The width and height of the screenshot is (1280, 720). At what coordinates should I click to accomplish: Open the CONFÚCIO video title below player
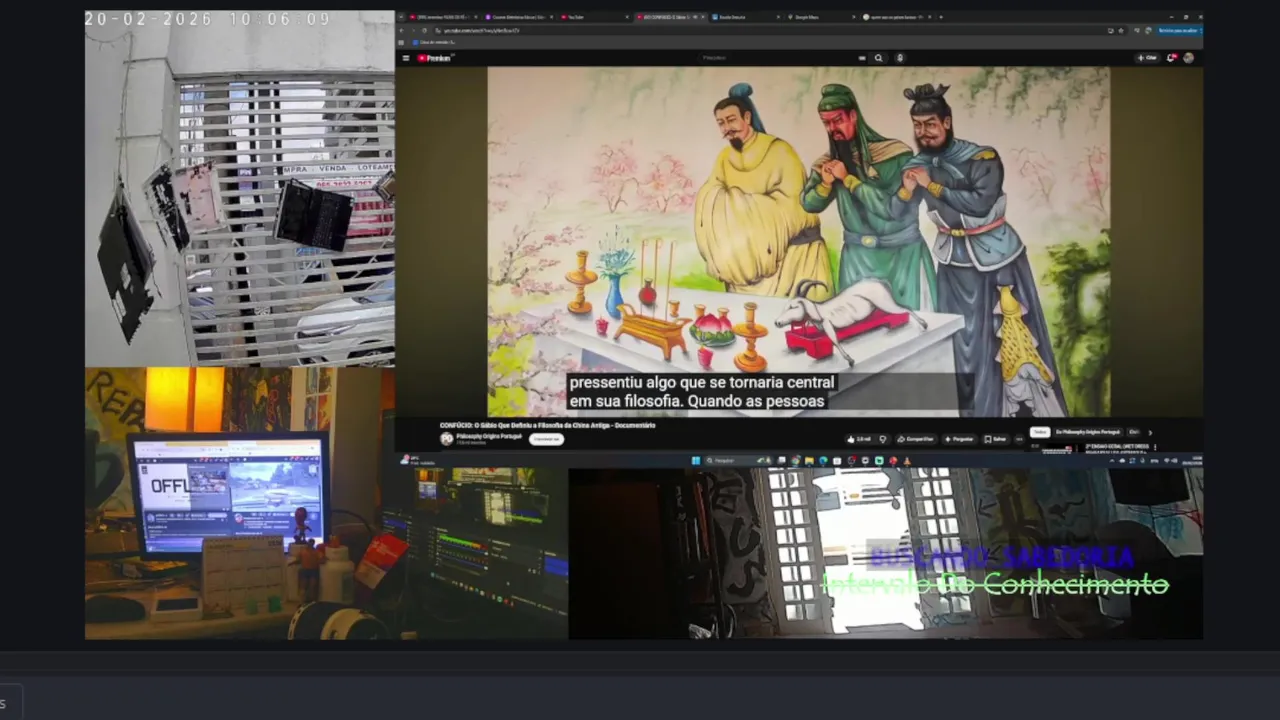(x=547, y=426)
